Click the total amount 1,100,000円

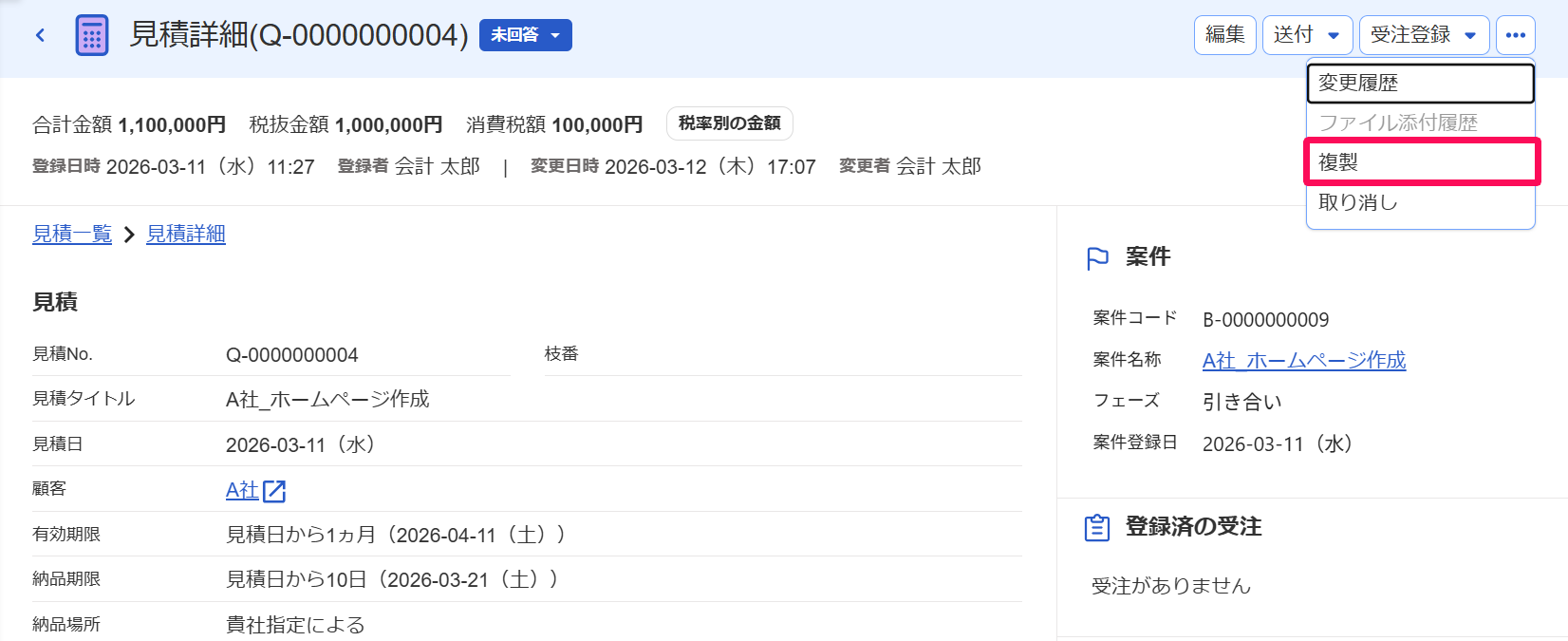point(172,124)
